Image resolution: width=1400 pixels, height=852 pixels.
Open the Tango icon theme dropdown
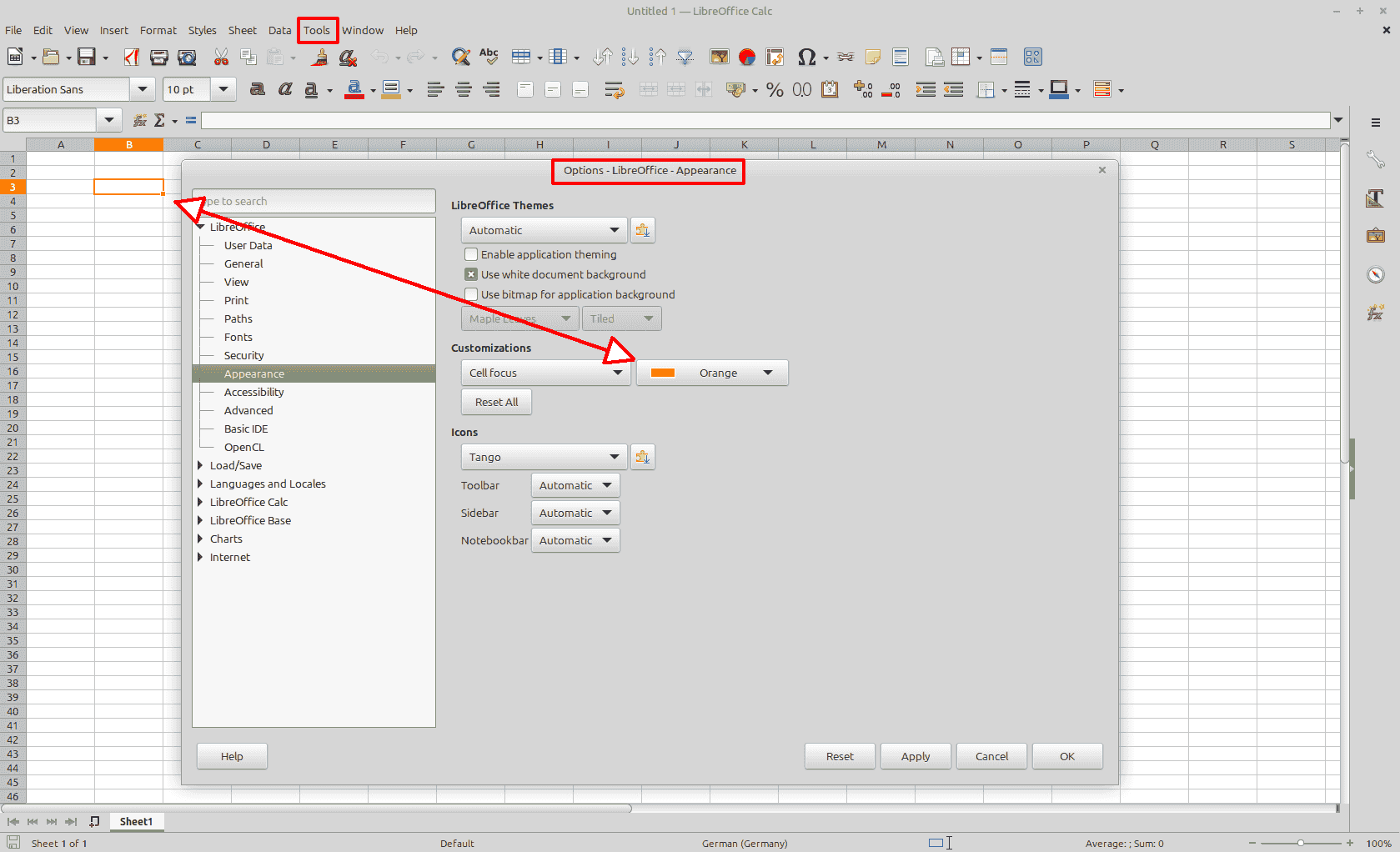[544, 457]
